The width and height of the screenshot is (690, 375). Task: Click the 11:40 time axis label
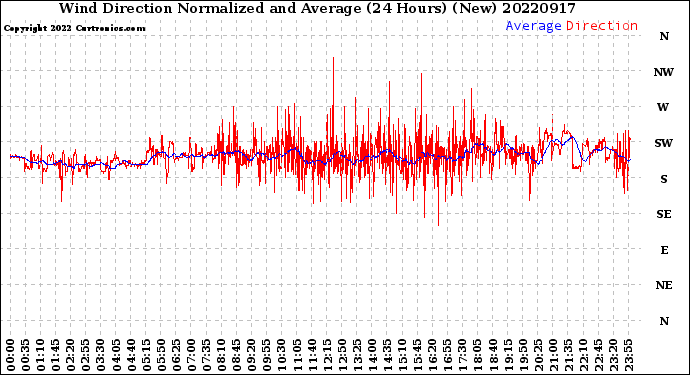pos(312,355)
